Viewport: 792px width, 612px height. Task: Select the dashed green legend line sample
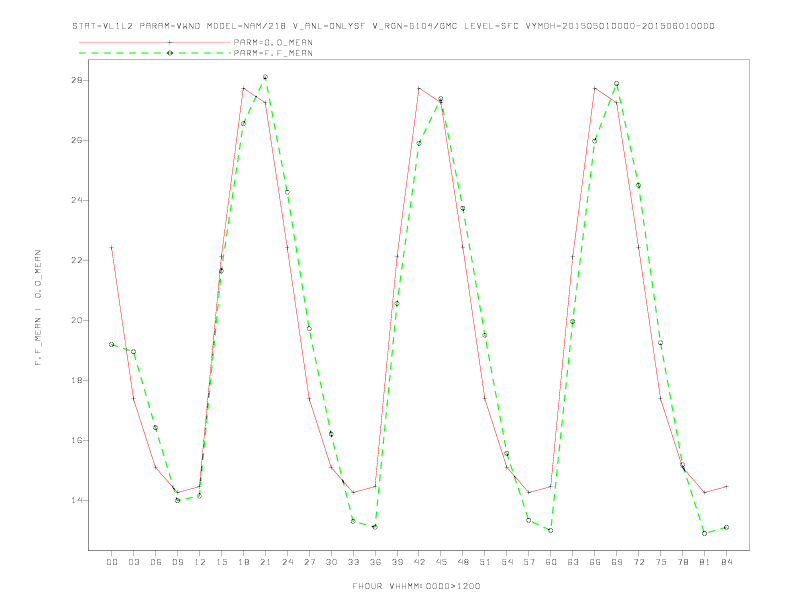coord(155,53)
